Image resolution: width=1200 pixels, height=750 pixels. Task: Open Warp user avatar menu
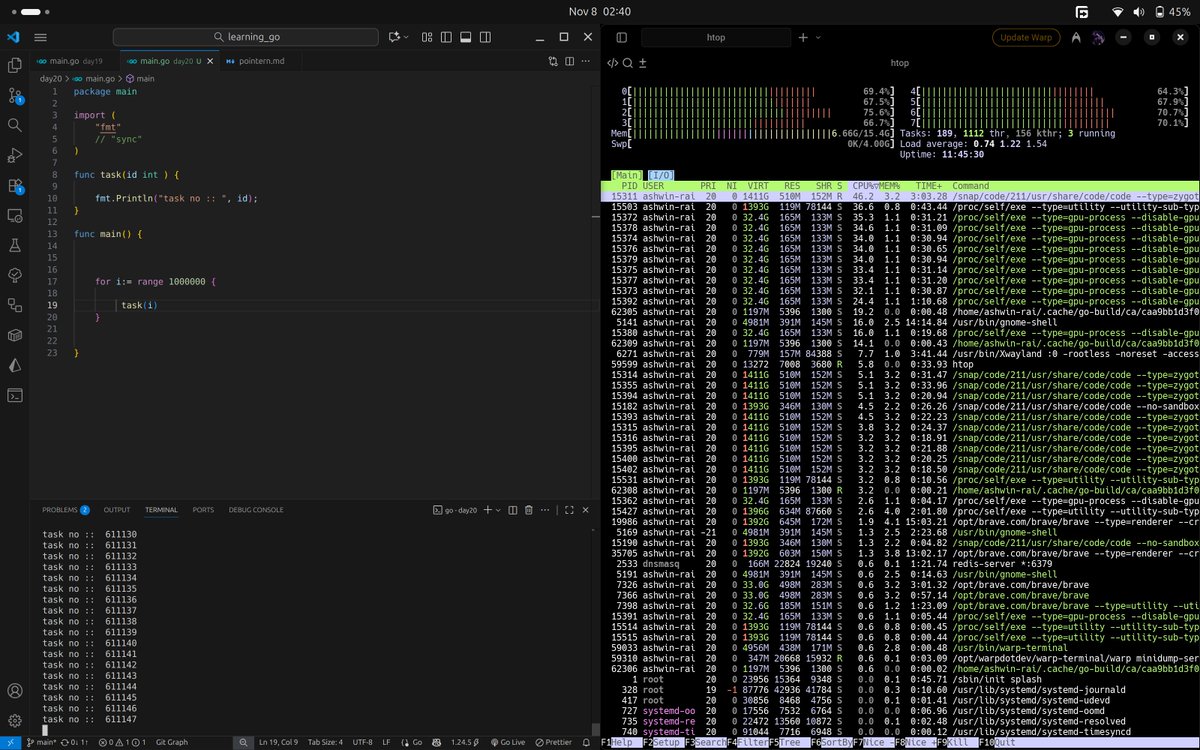1098,38
